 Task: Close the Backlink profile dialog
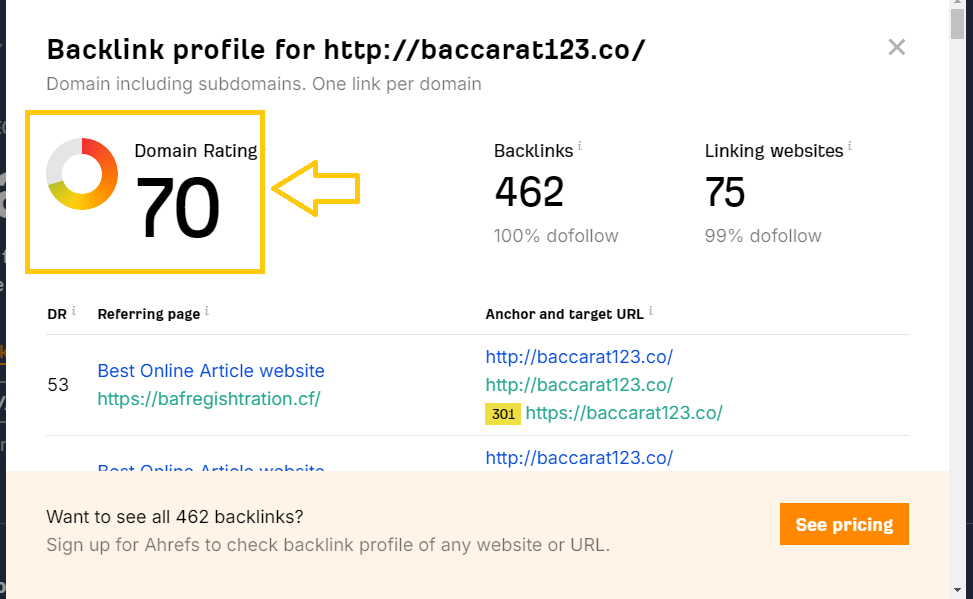(896, 47)
